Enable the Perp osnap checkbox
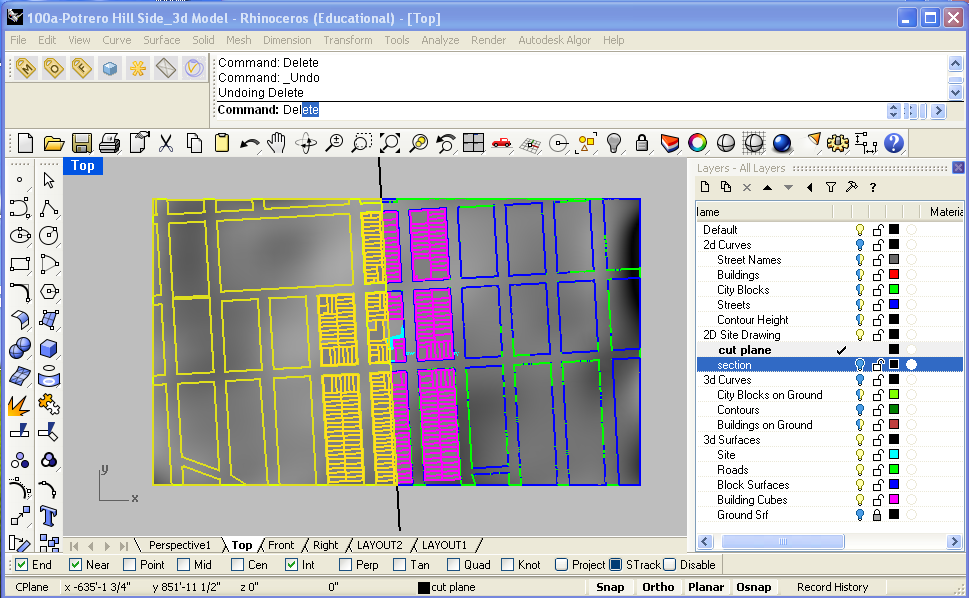The image size is (969, 598). pos(346,565)
